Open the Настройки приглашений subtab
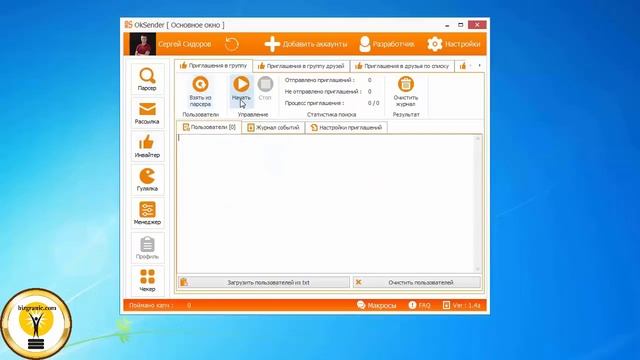This screenshot has width=640, height=360. pyautogui.click(x=347, y=128)
